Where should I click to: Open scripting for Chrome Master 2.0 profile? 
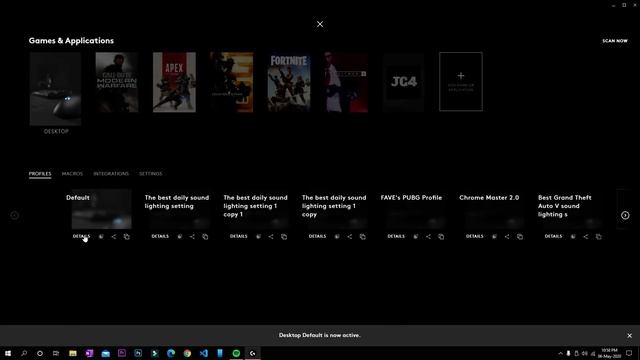(x=494, y=236)
